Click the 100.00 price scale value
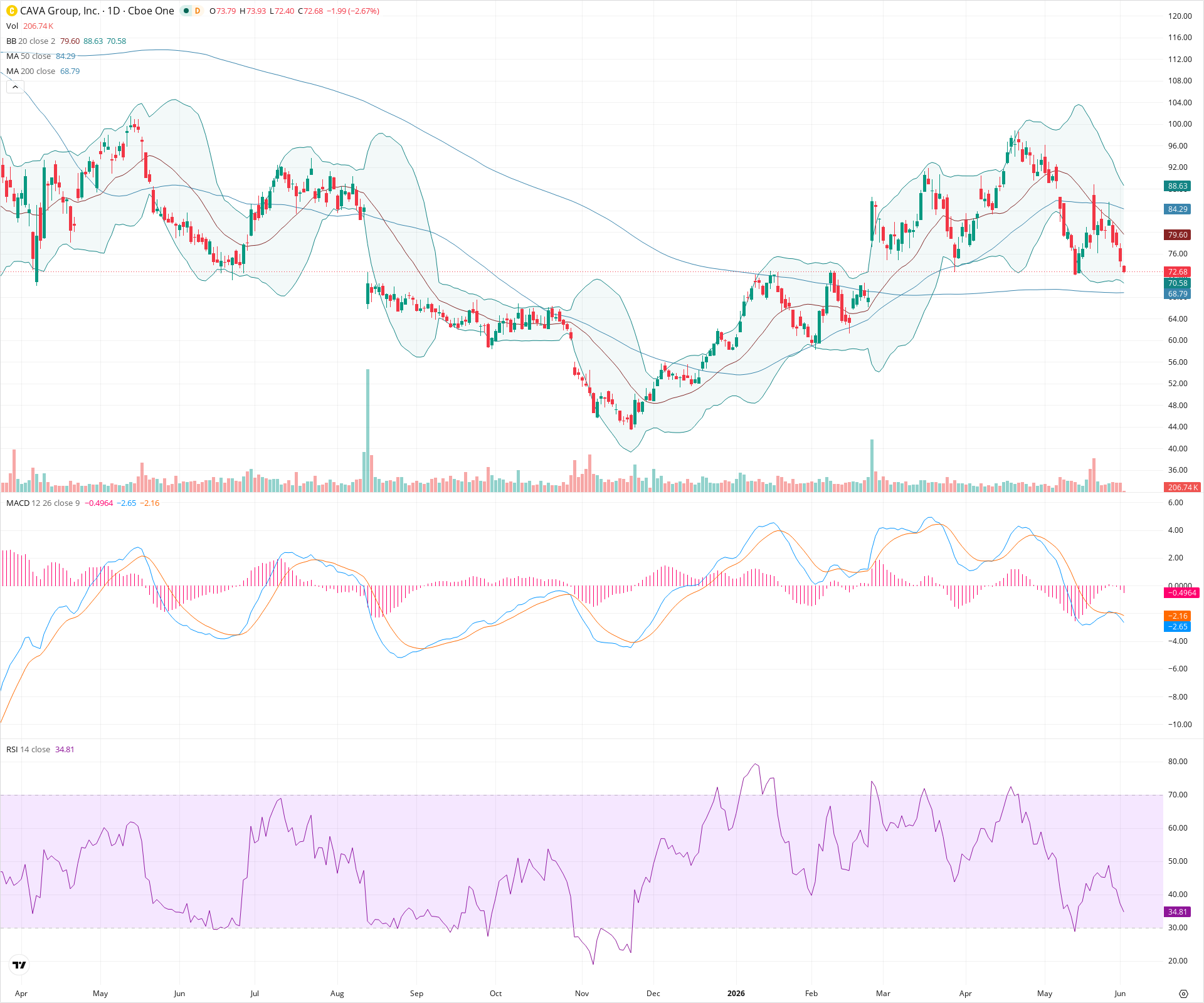Viewport: 1204px width, 1003px height. [x=1180, y=124]
